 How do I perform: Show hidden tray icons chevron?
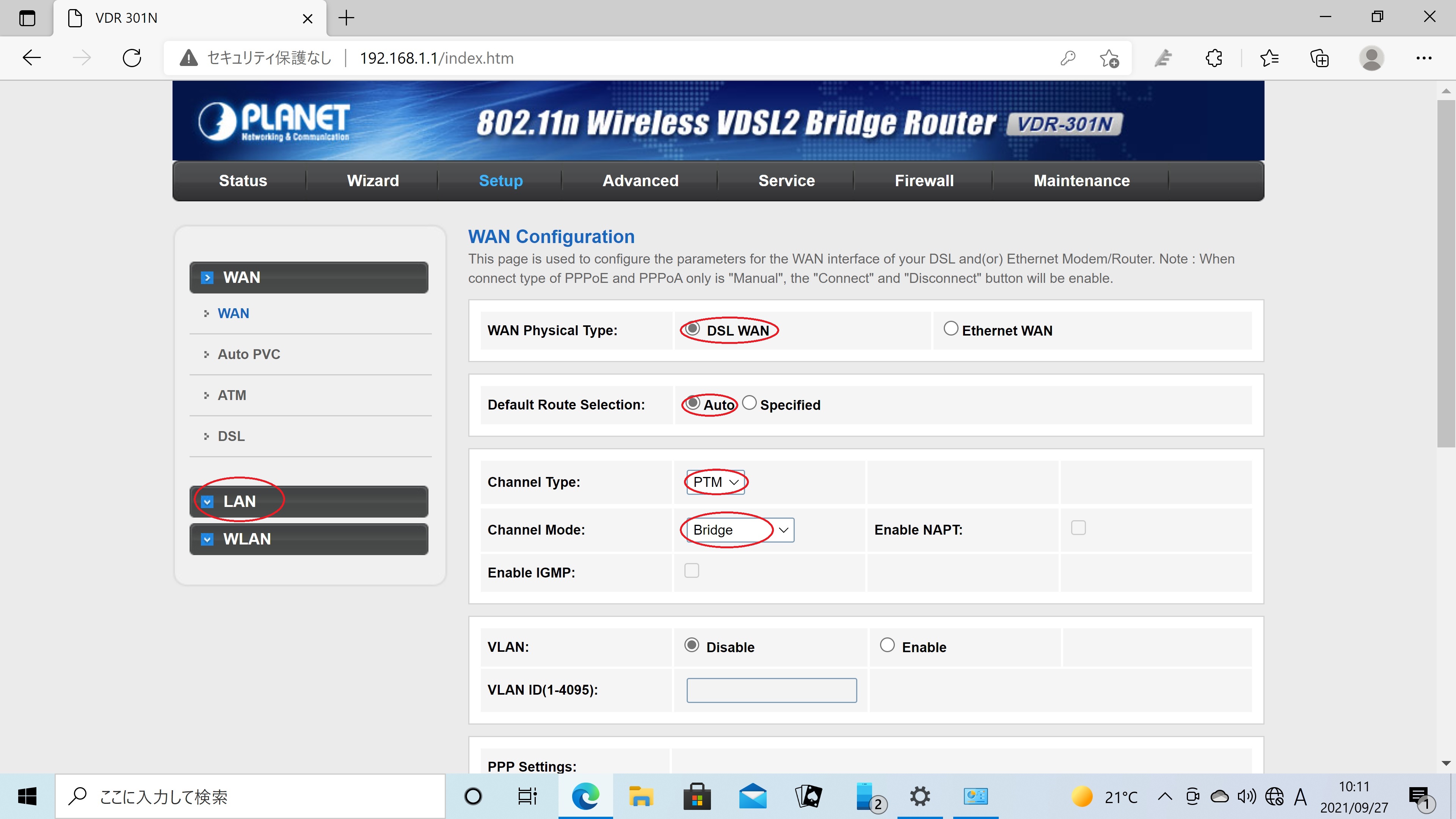[1164, 797]
